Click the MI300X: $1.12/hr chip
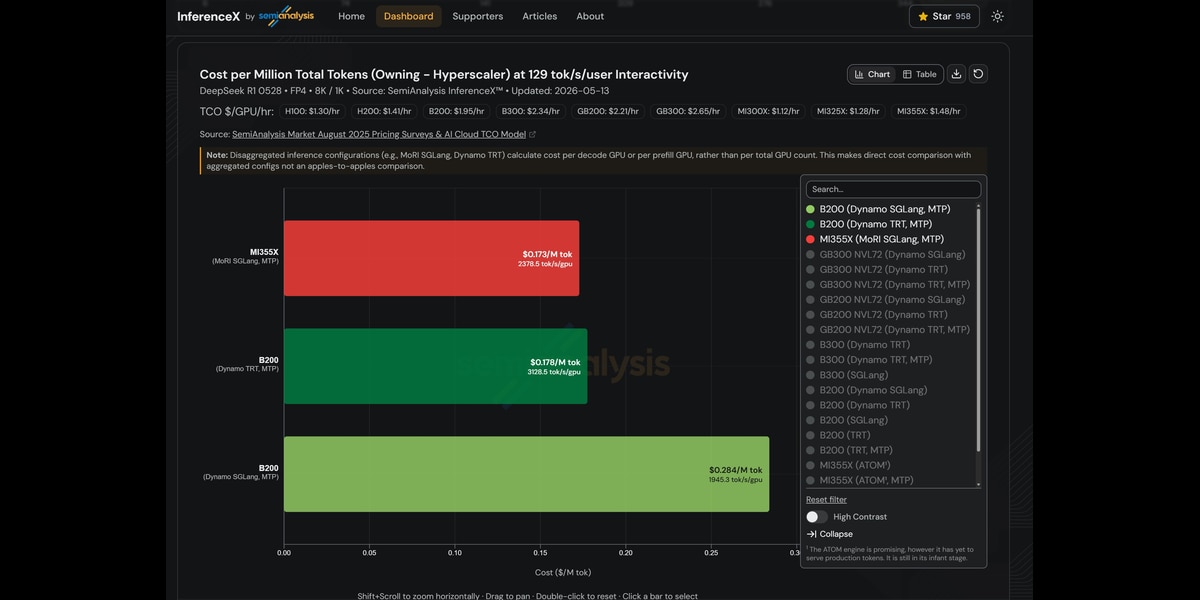The height and width of the screenshot is (600, 1200). pyautogui.click(x=768, y=112)
